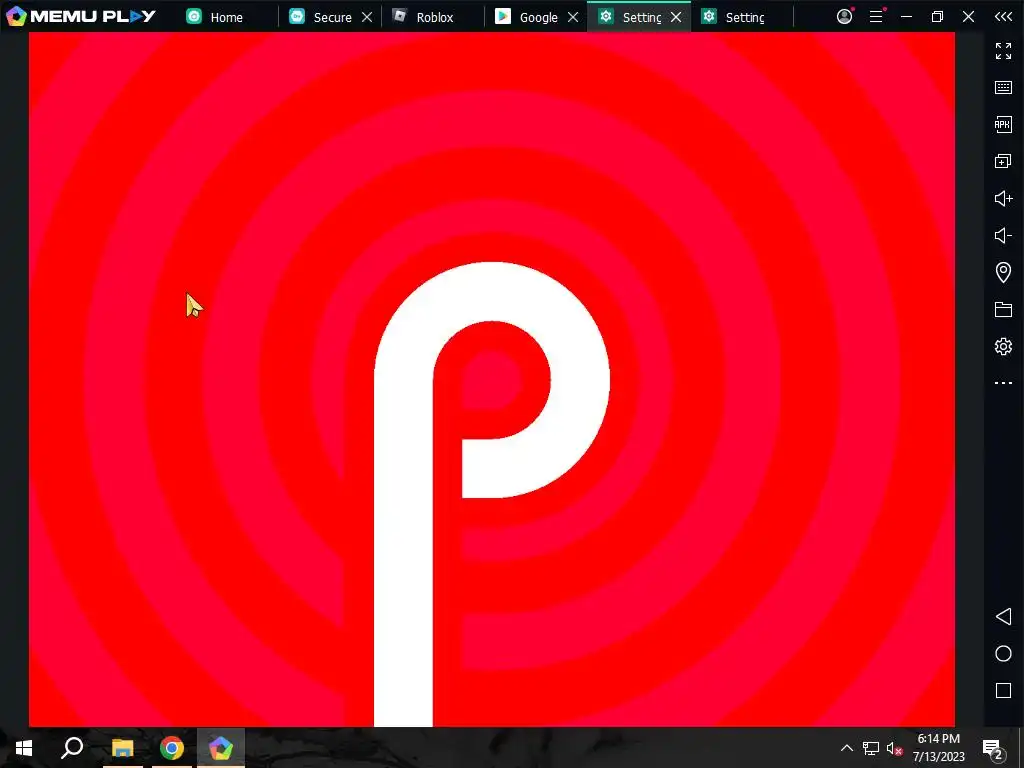The height and width of the screenshot is (768, 1024).
Task: Open File Explorer from the taskbar
Action: coord(123,748)
